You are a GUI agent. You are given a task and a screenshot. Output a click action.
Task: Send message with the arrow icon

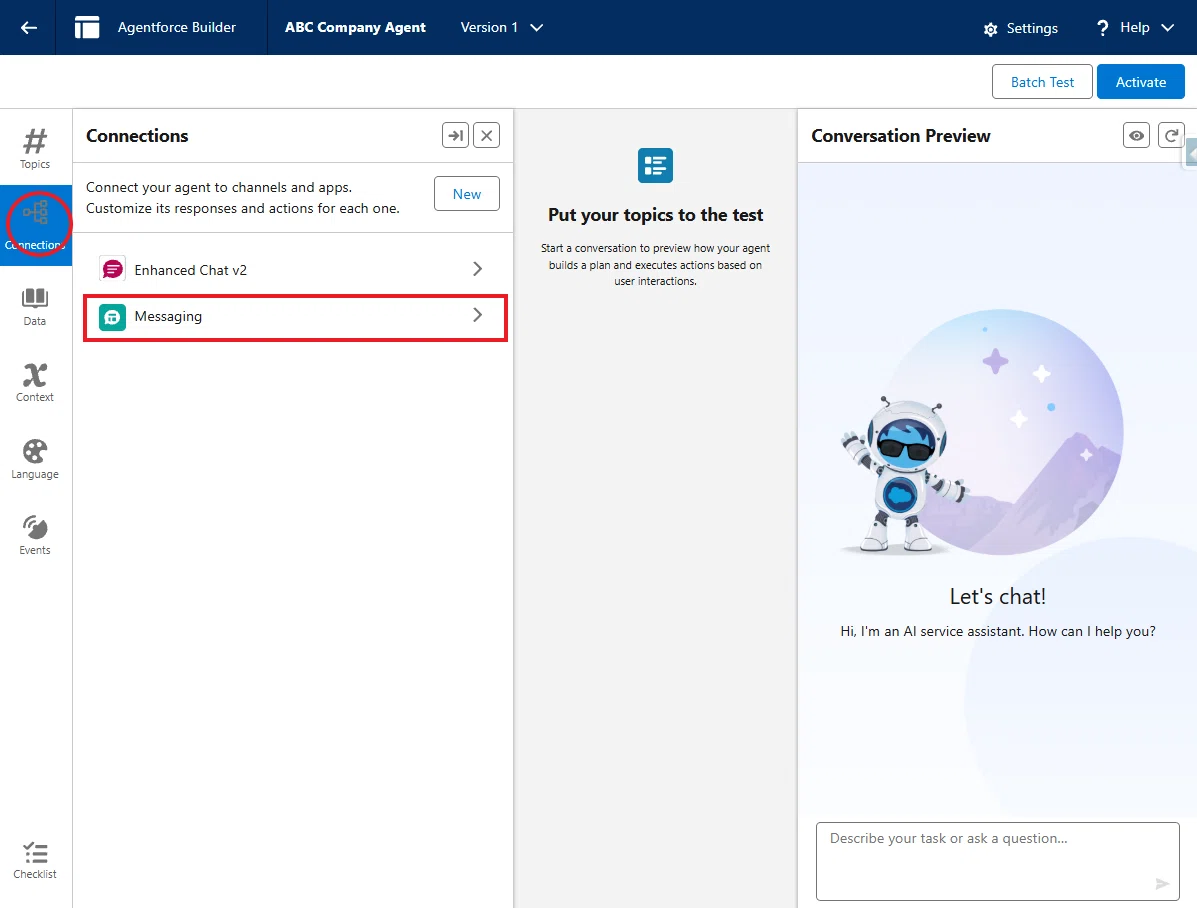point(1162,884)
